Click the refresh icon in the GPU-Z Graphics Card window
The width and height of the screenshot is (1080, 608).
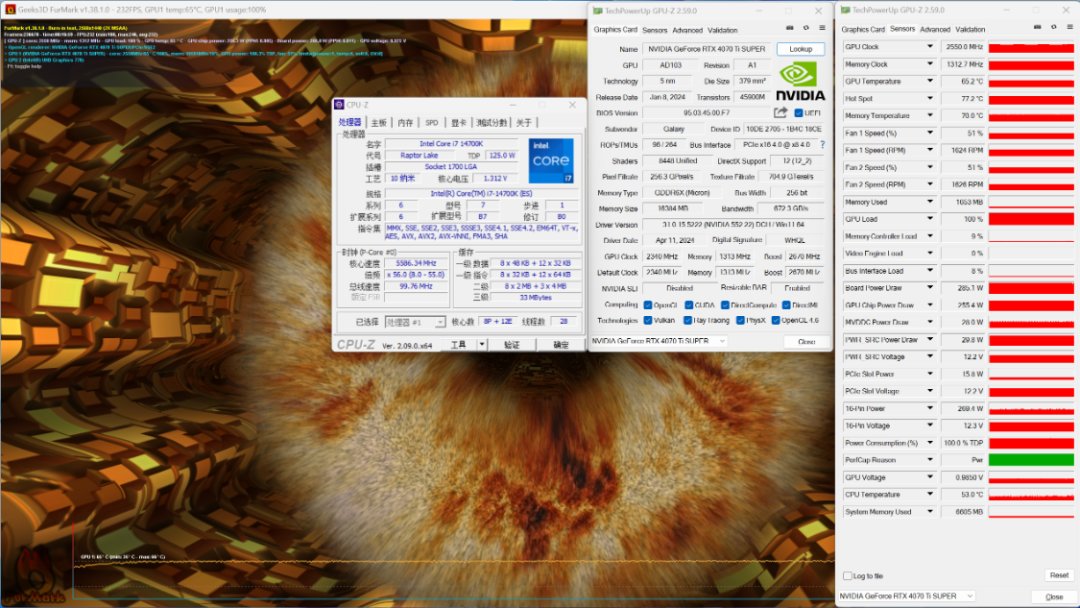pyautogui.click(x=806, y=28)
